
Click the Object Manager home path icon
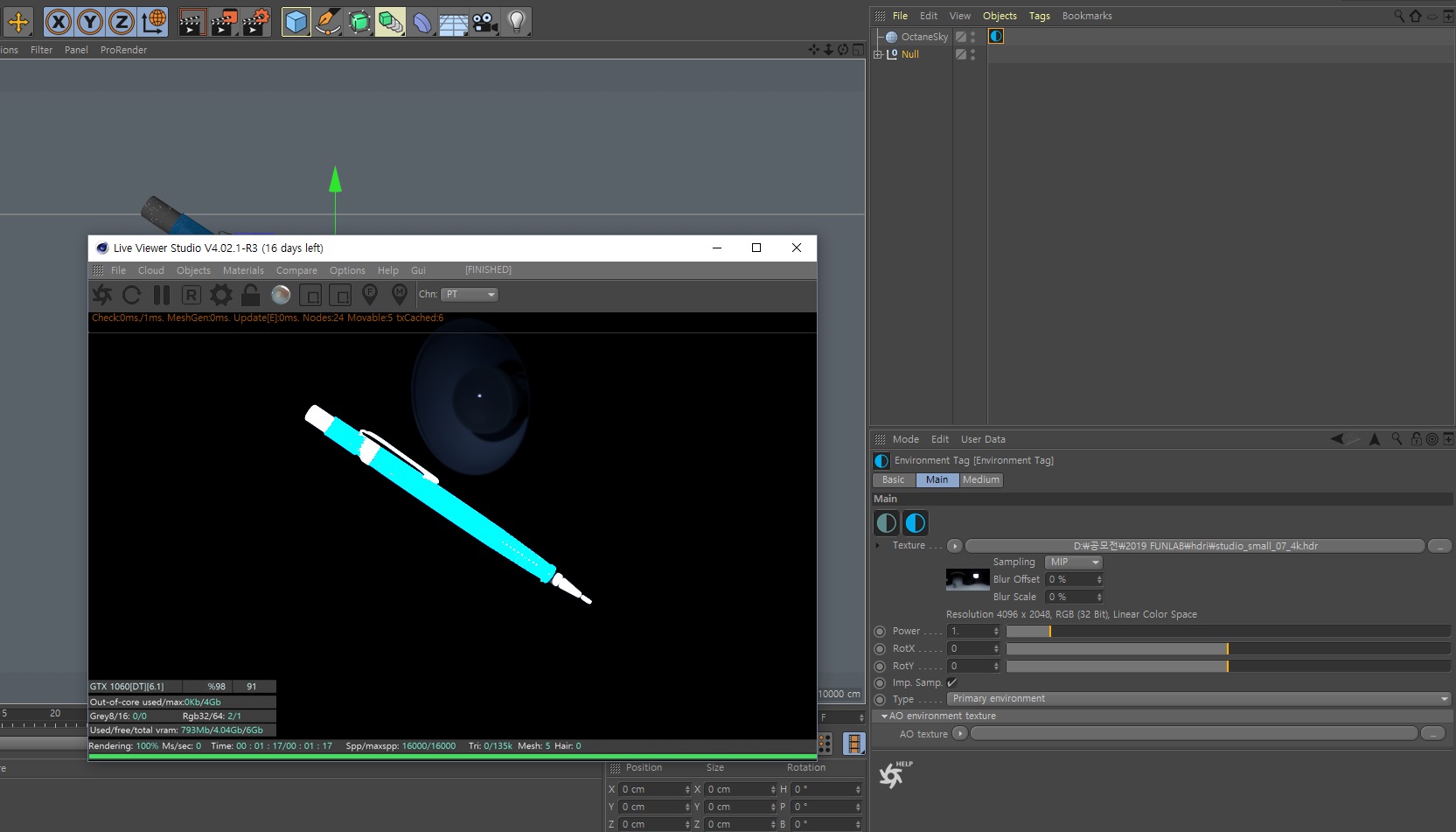[x=1416, y=16]
